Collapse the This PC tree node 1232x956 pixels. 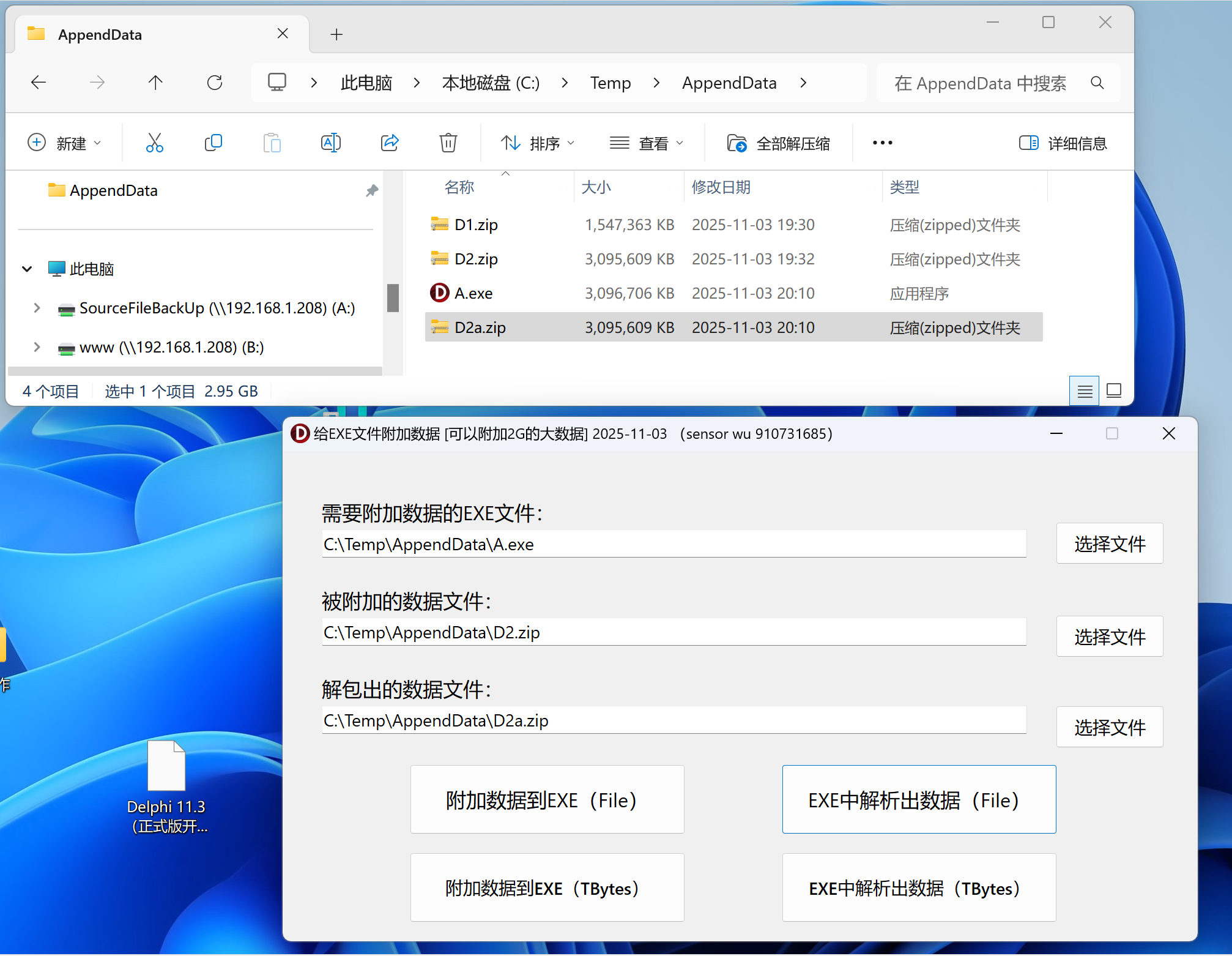click(27, 269)
